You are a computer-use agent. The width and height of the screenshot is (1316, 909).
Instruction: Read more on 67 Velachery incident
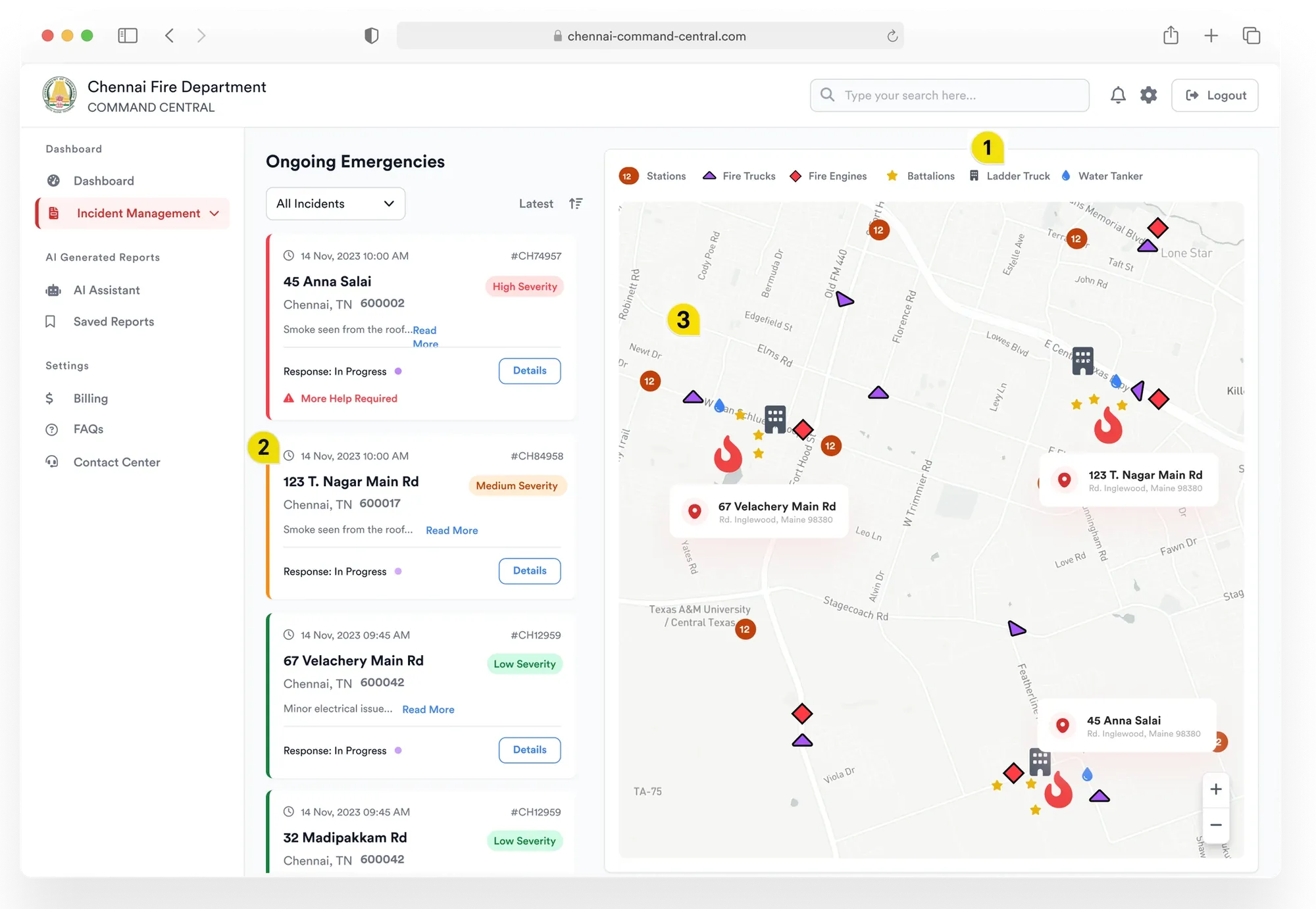[x=428, y=710]
